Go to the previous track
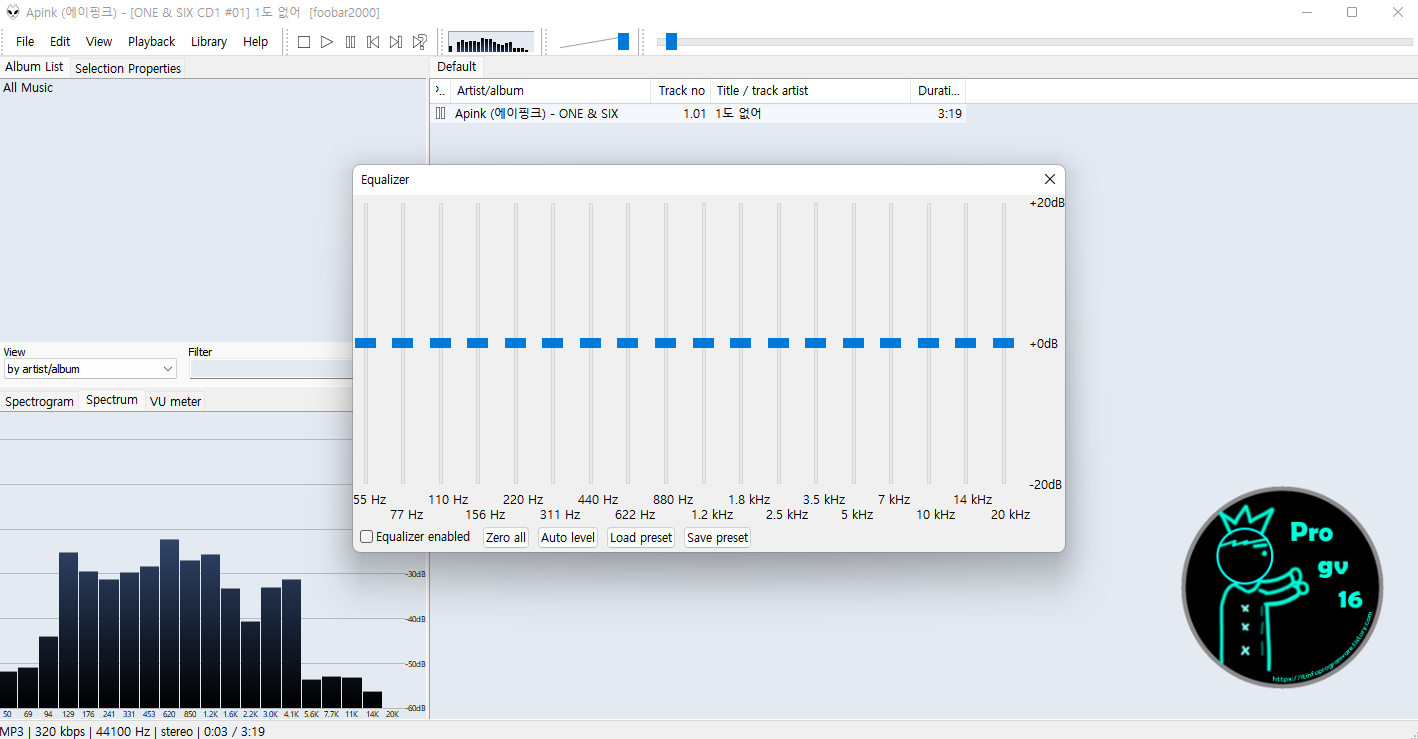 tap(373, 42)
